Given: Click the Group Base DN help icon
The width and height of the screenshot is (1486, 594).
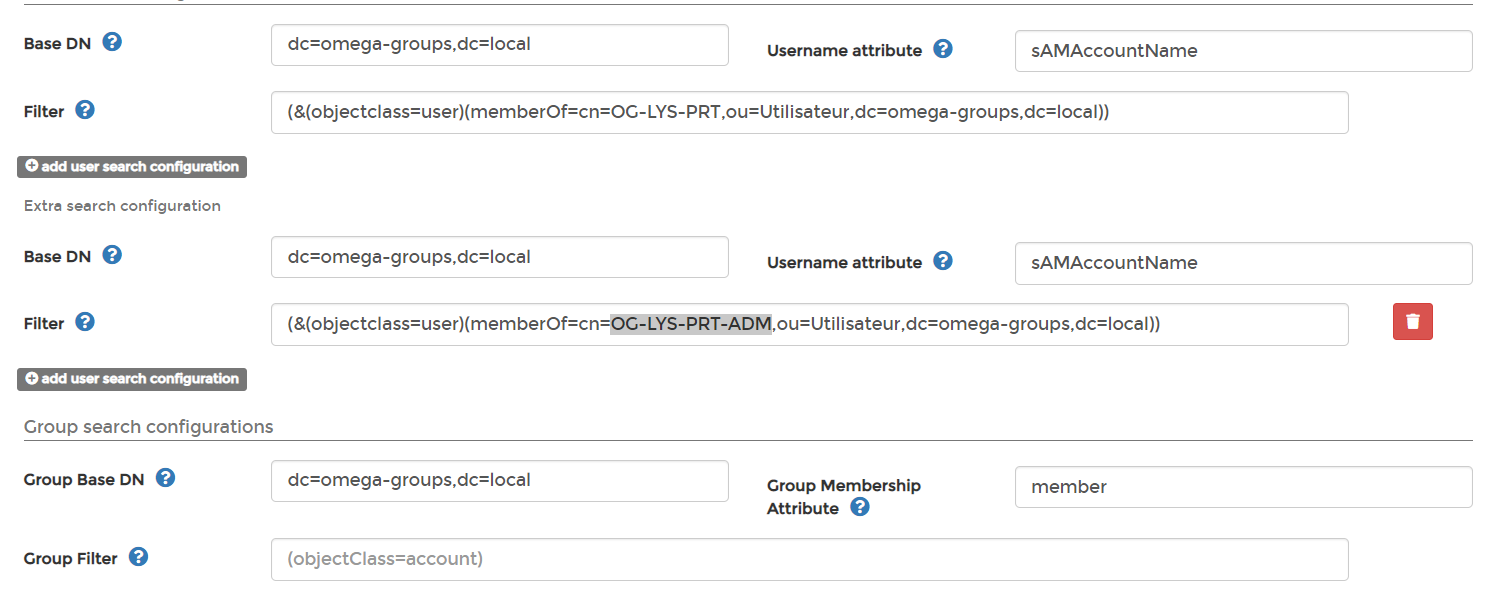Looking at the screenshot, I should 164,478.
